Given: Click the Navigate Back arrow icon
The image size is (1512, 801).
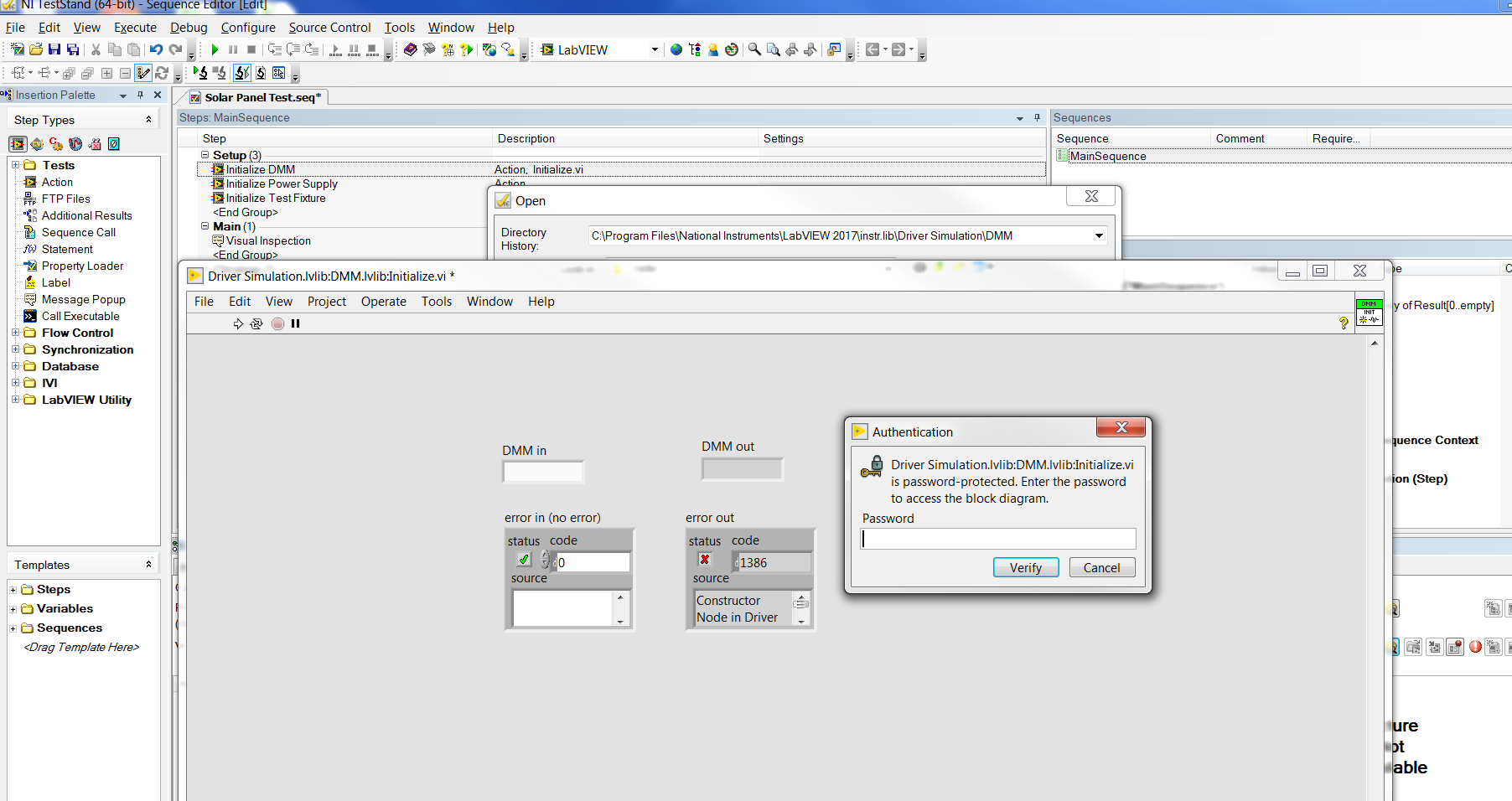Looking at the screenshot, I should tap(873, 49).
